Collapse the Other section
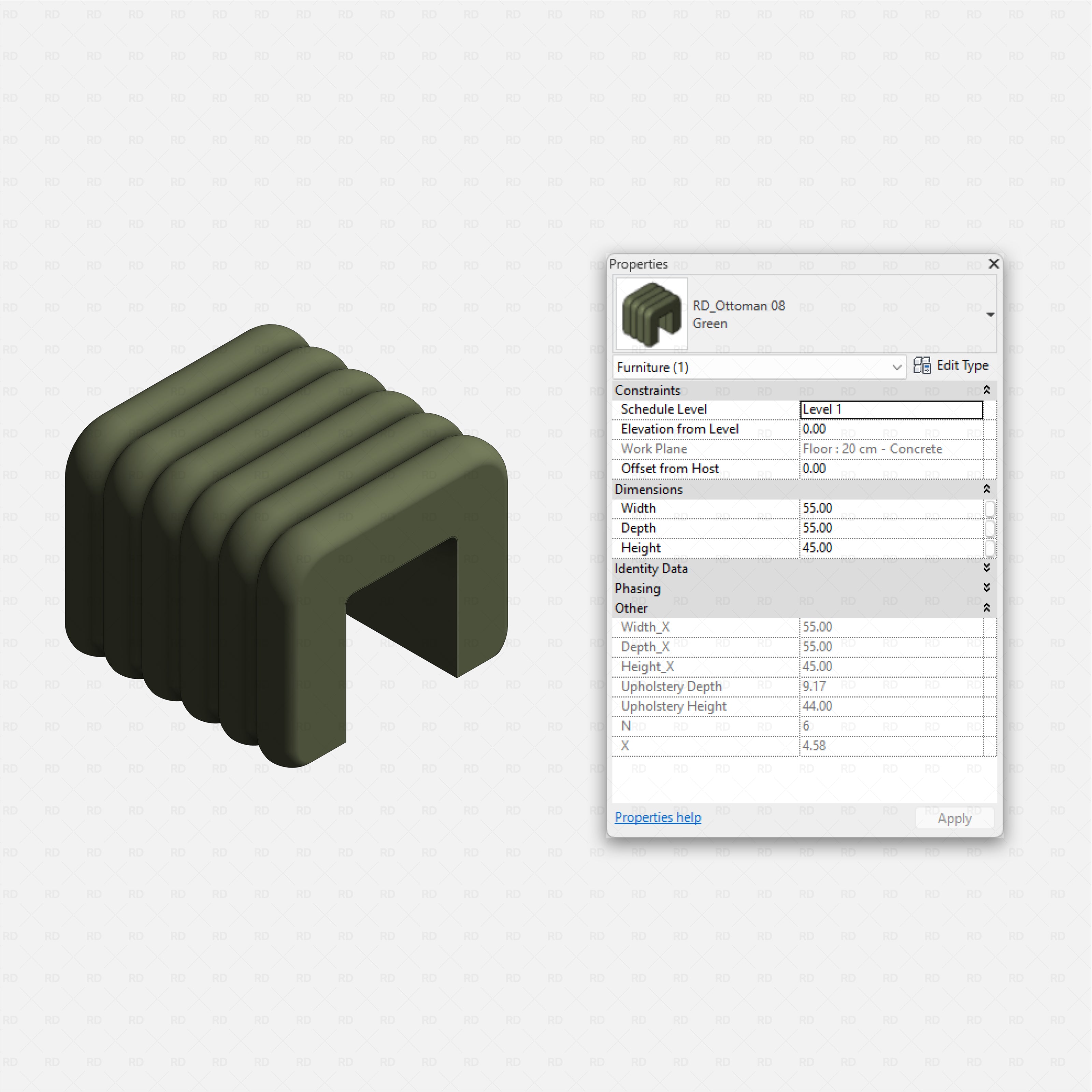The height and width of the screenshot is (1092, 1092). tap(986, 608)
